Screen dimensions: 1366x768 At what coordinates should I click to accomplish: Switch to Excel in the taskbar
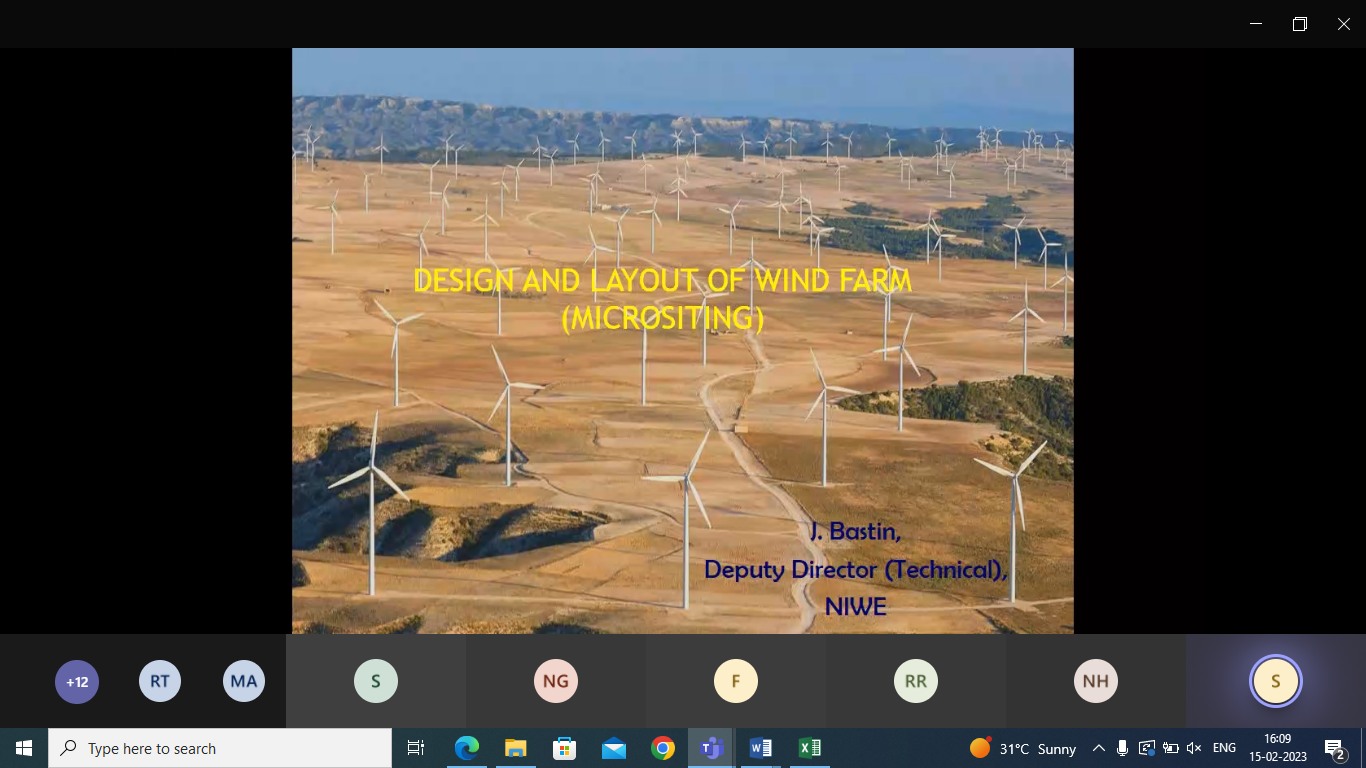click(x=809, y=748)
